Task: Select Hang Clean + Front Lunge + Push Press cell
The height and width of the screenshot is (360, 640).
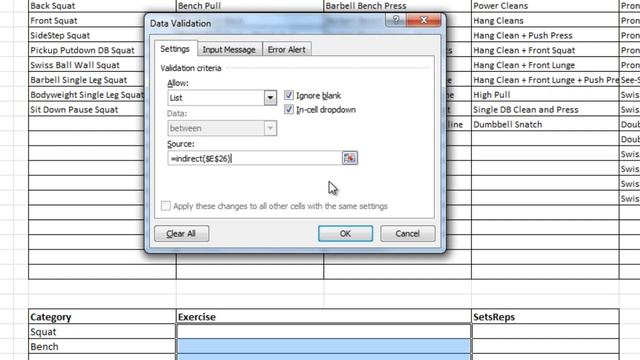Action: point(545,80)
